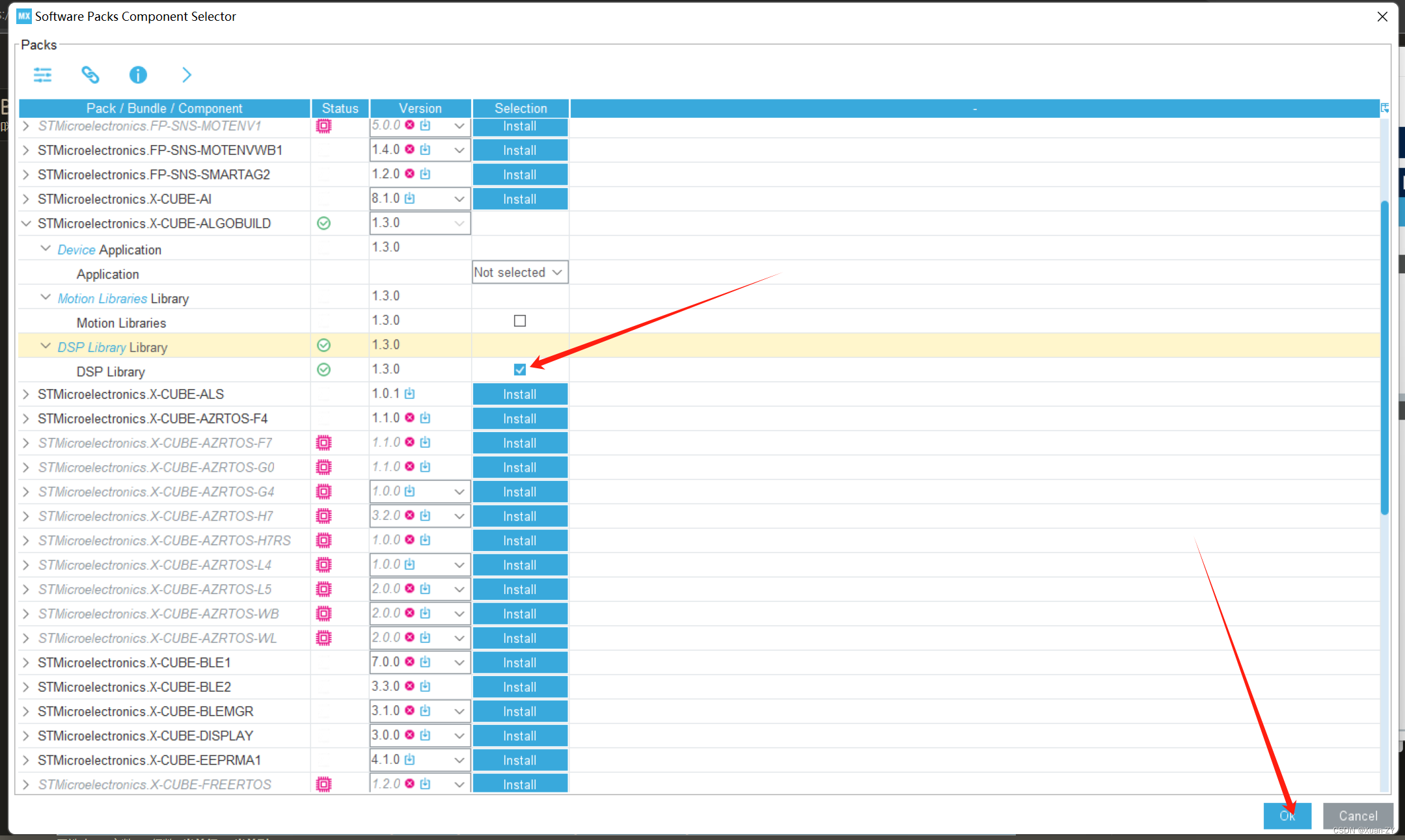The width and height of the screenshot is (1405, 840).
Task: Click the download icon beside X-CUBE-ALS version 1.0.1
Action: click(409, 394)
